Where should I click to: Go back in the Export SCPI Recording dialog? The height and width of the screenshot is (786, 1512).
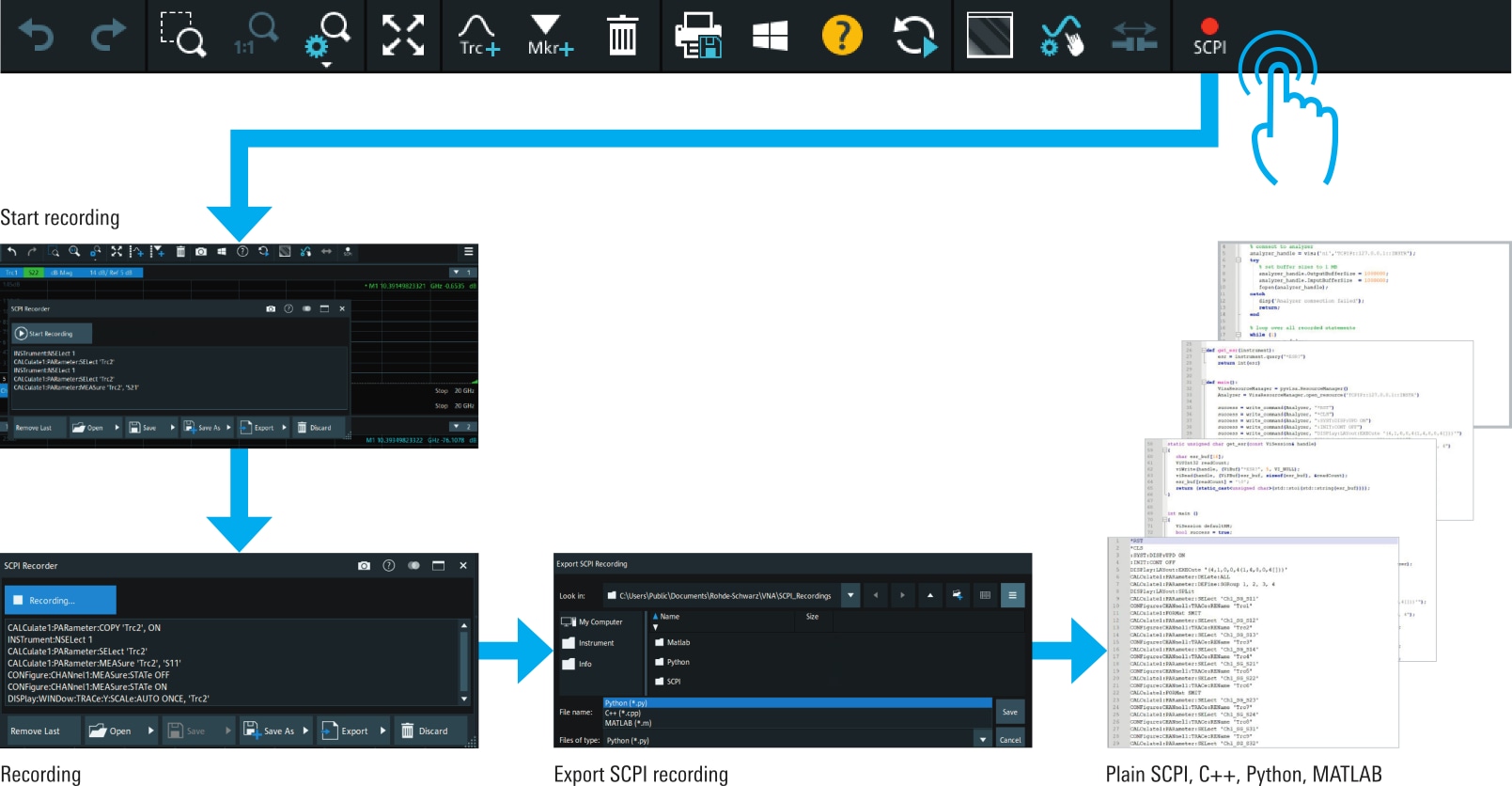(875, 595)
